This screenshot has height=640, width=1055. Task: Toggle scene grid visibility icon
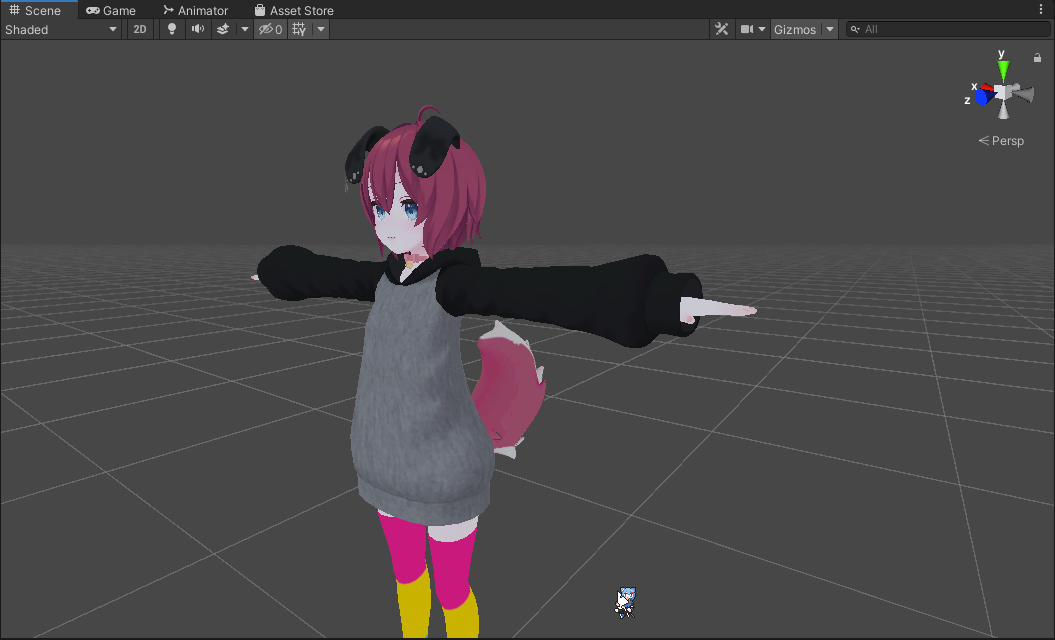click(x=299, y=29)
